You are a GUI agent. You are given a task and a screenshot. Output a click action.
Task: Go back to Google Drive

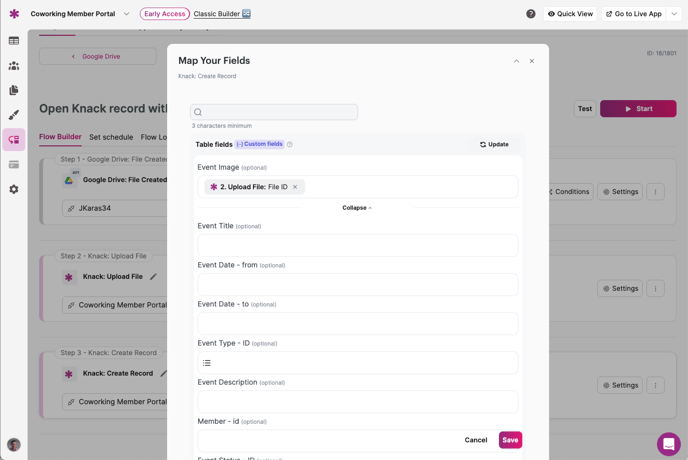(x=97, y=56)
